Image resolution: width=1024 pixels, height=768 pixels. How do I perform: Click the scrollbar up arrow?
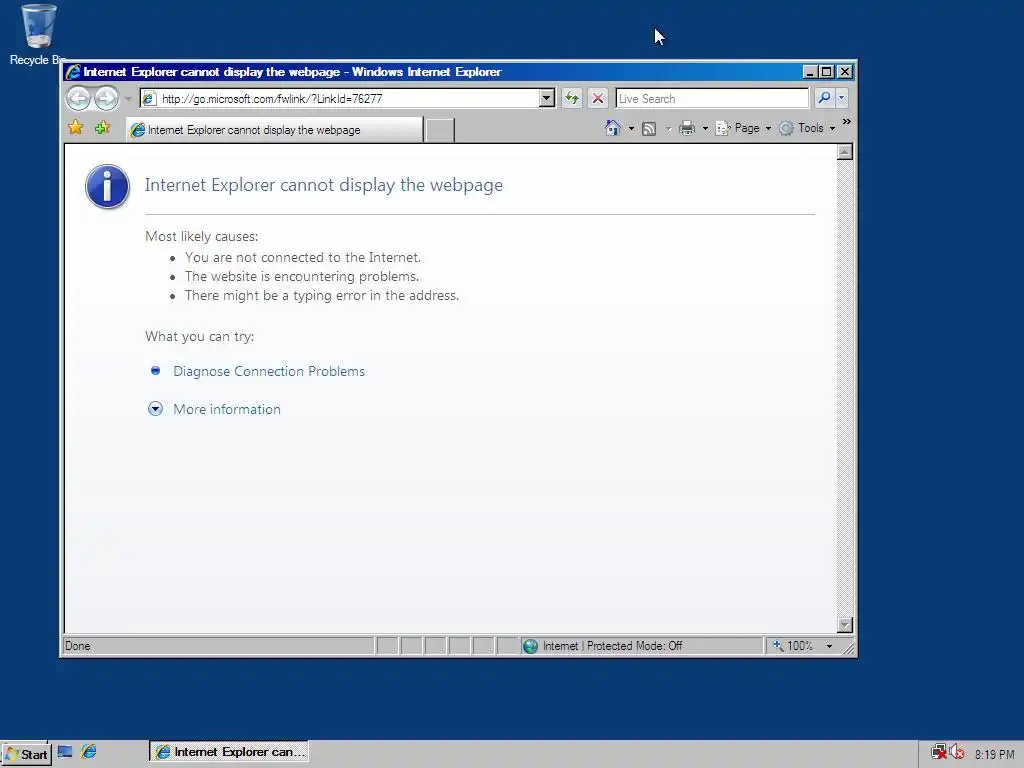coord(844,152)
